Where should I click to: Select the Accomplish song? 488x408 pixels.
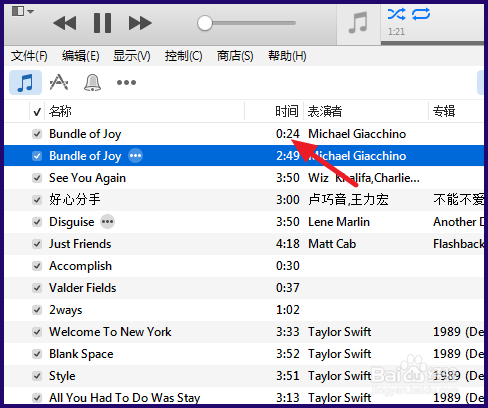[80, 266]
